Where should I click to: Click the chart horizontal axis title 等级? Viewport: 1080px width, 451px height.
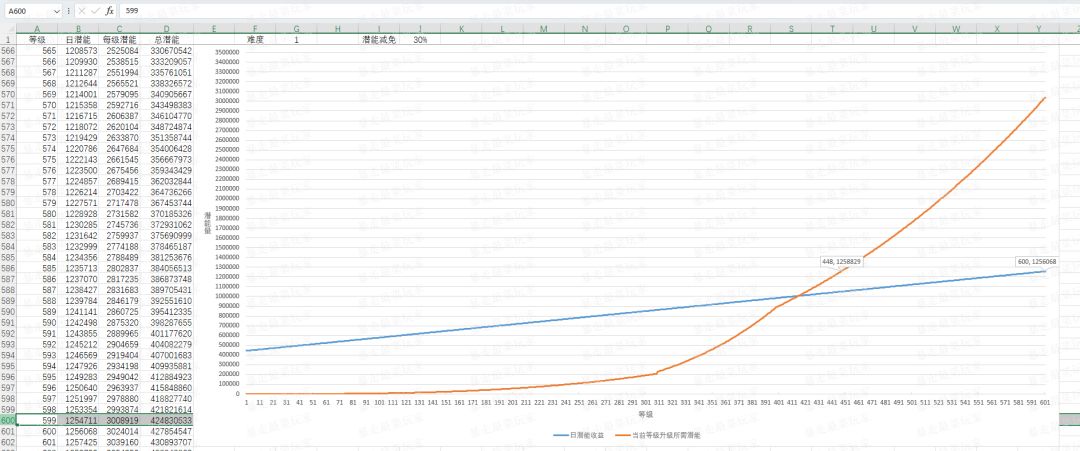coord(645,415)
